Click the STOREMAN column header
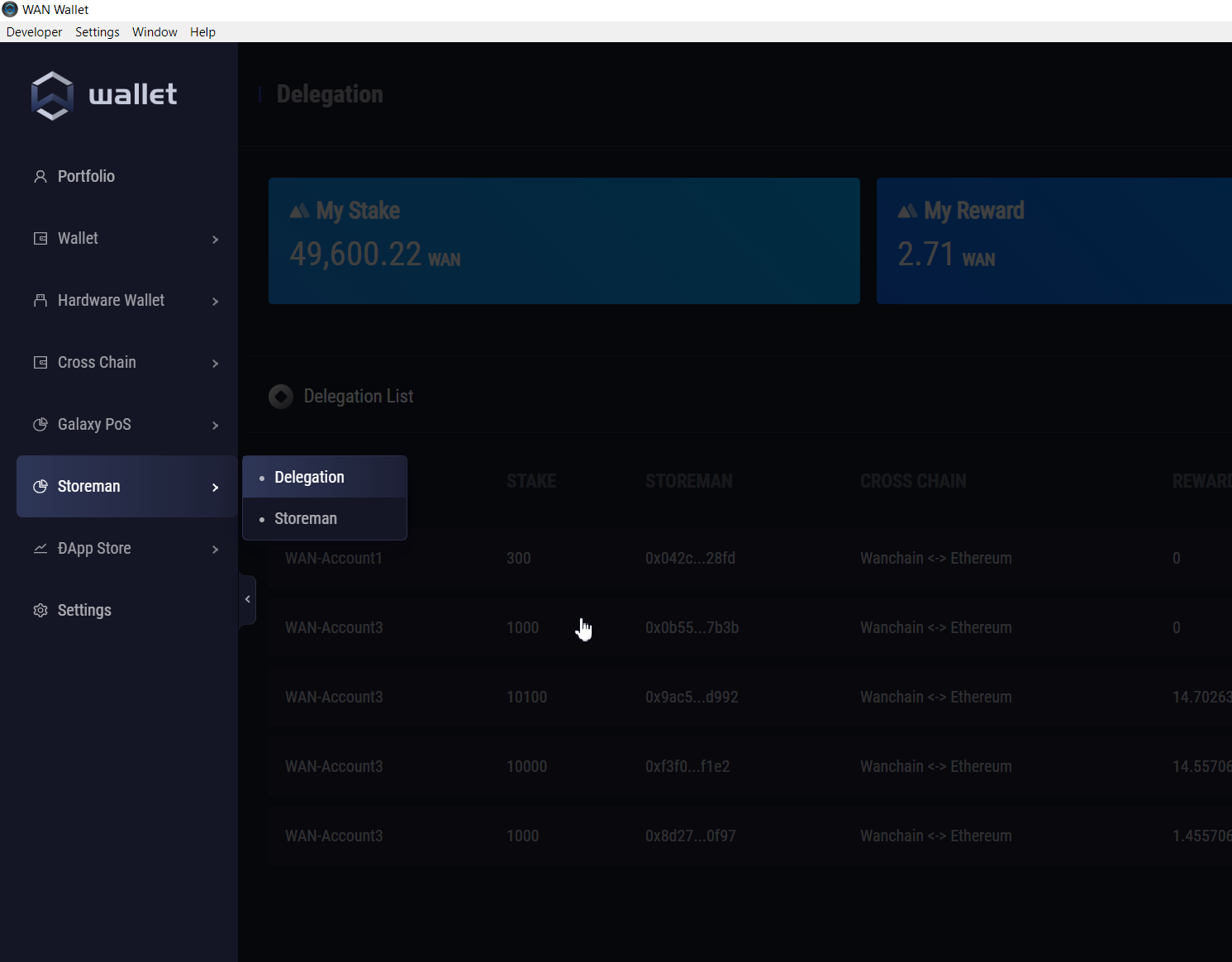1232x962 pixels. click(688, 481)
